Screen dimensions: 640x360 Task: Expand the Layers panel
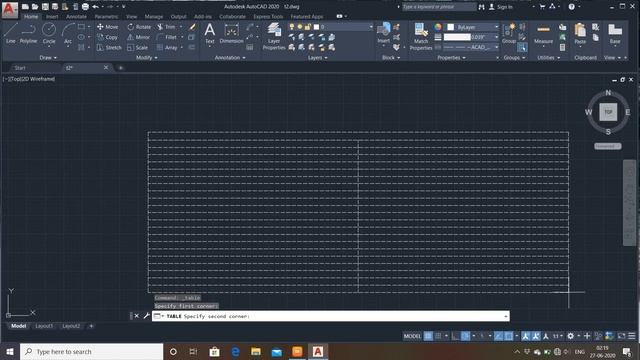318,58
